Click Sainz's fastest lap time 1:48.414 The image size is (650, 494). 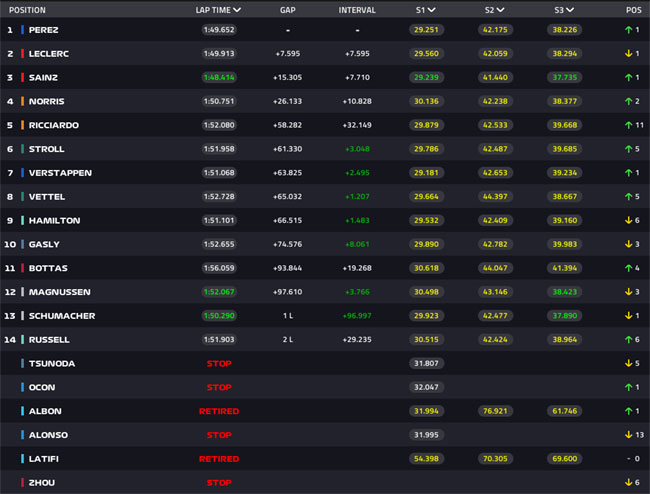coord(219,77)
